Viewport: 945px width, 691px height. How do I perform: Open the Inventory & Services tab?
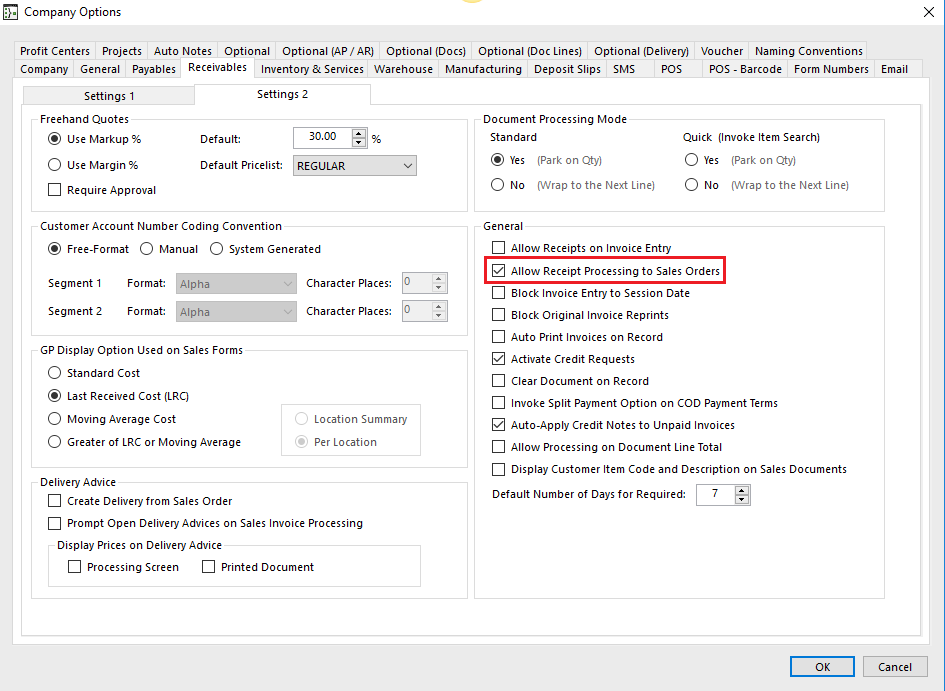[x=312, y=69]
